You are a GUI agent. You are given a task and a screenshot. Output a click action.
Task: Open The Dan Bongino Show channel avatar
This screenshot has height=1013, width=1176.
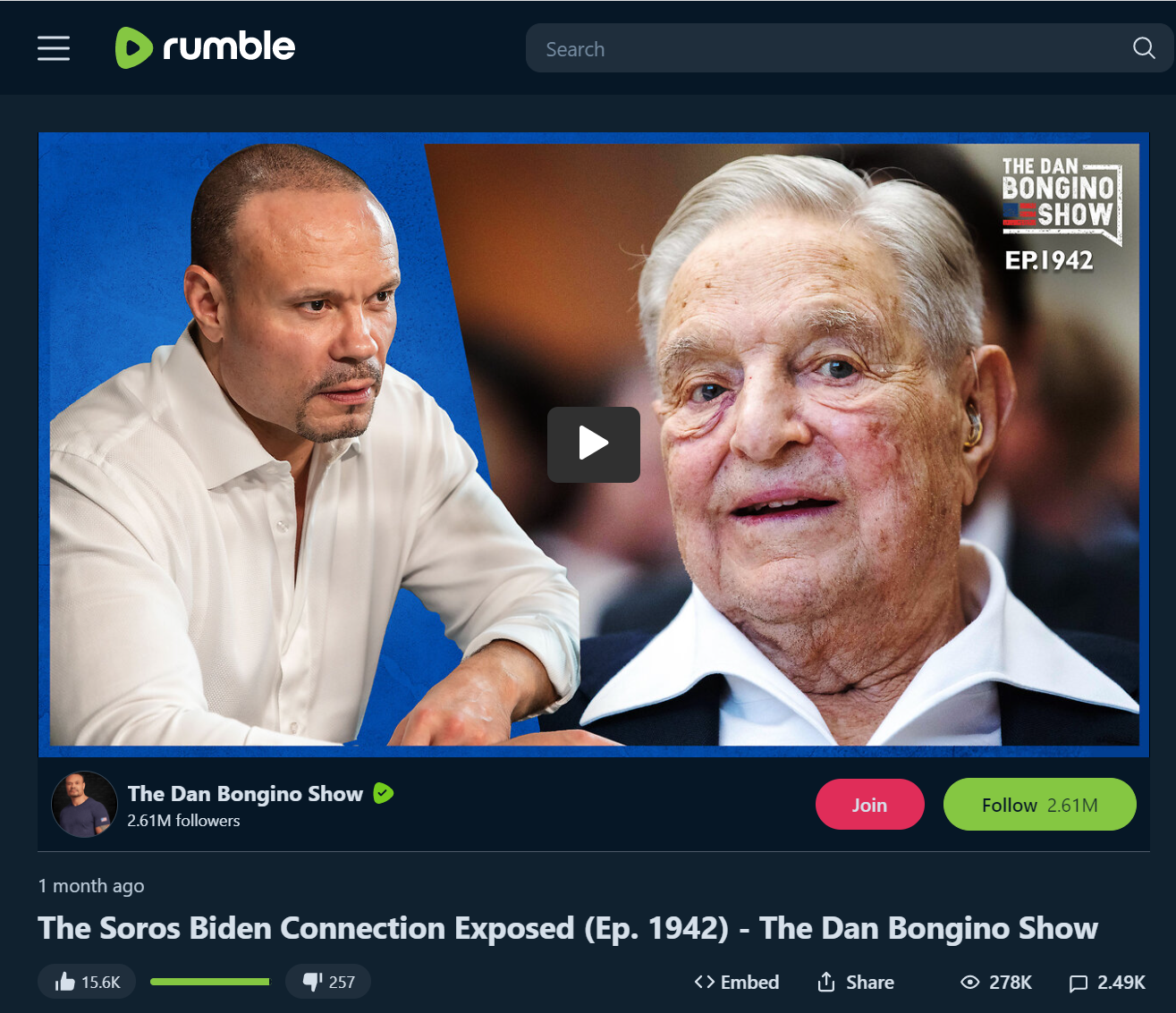coord(84,805)
